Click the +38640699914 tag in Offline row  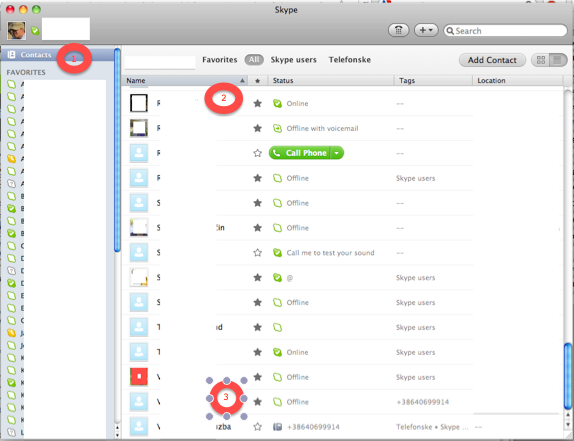422,402
